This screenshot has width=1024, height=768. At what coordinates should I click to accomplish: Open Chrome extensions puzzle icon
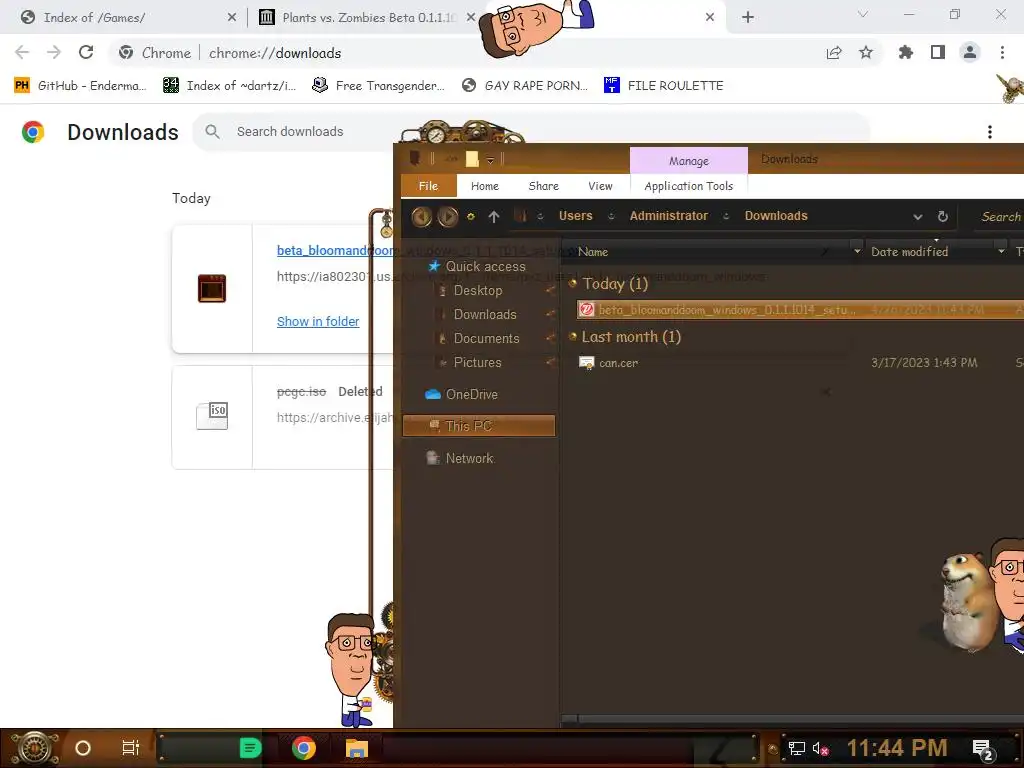(x=905, y=52)
